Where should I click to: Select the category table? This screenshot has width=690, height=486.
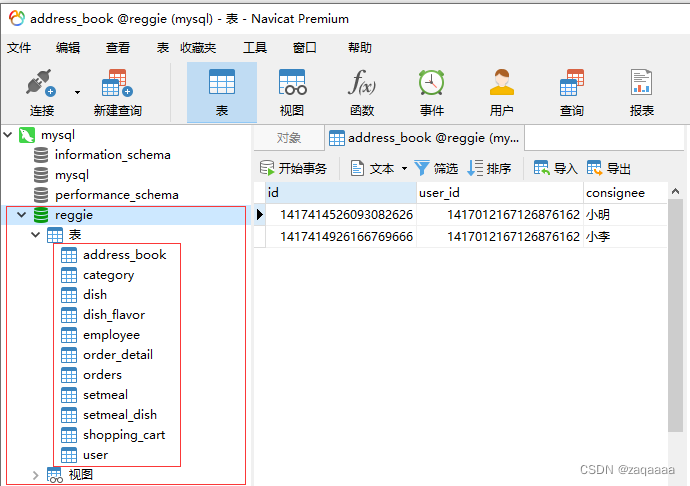(x=108, y=275)
